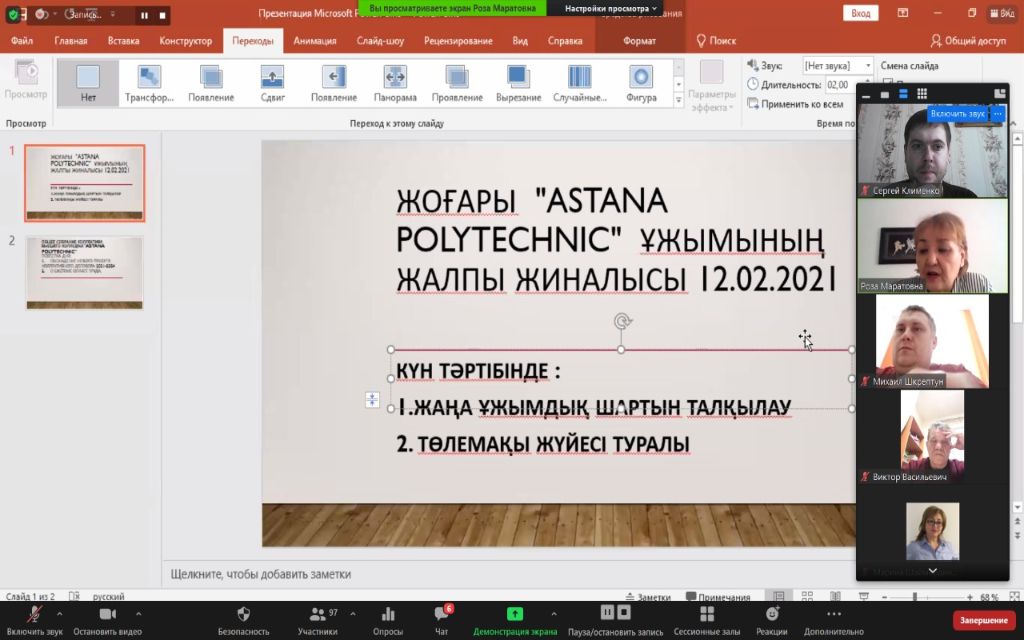The height and width of the screenshot is (640, 1024).
Task: Apply the Трансформация transition
Action: (x=149, y=83)
